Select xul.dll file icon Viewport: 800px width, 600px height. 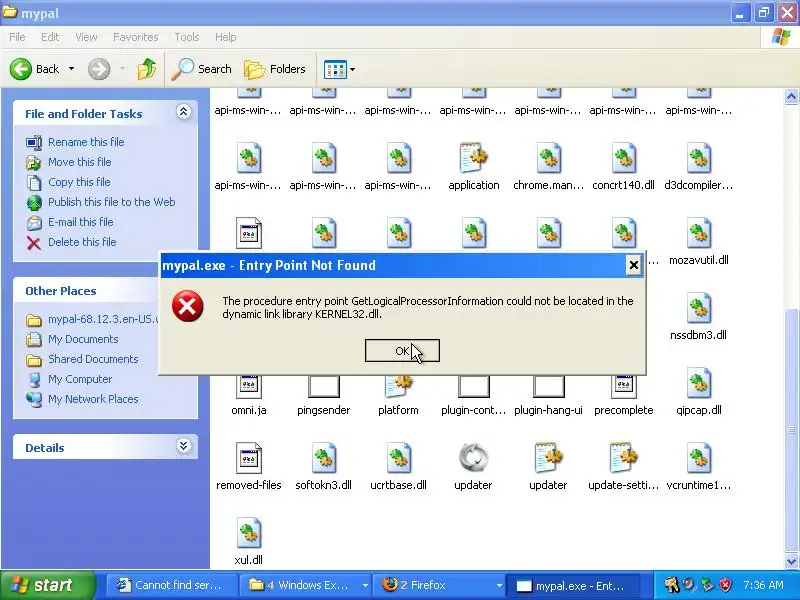[x=248, y=533]
